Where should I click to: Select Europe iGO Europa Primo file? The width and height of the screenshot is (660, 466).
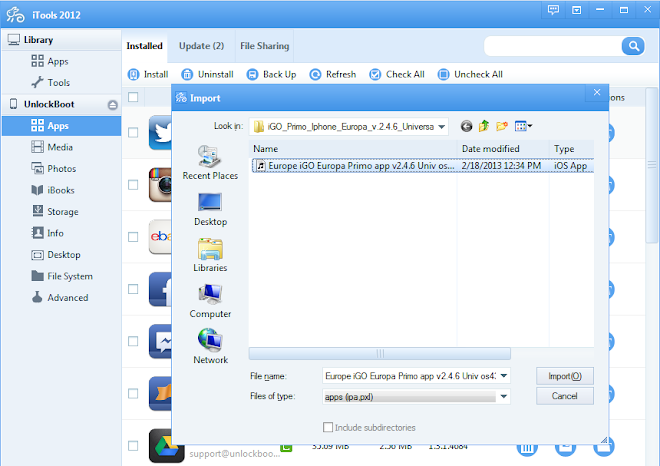point(422,166)
